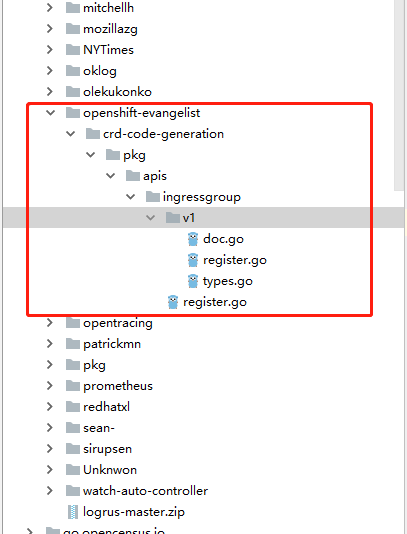
Task: Collapse the openshift-evangelist folder
Action: point(50,113)
